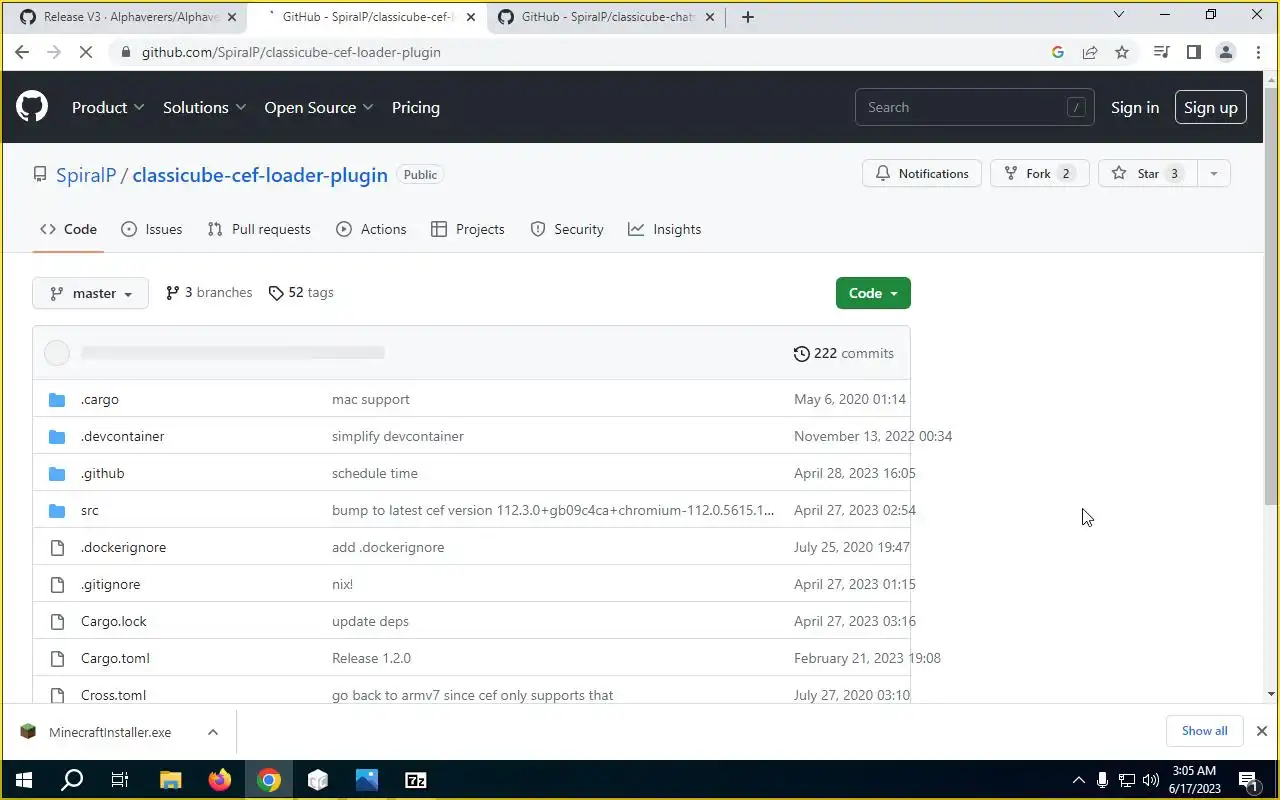Viewport: 1280px width, 800px height.
Task: Open the GitHub home logo
Action: [32, 107]
